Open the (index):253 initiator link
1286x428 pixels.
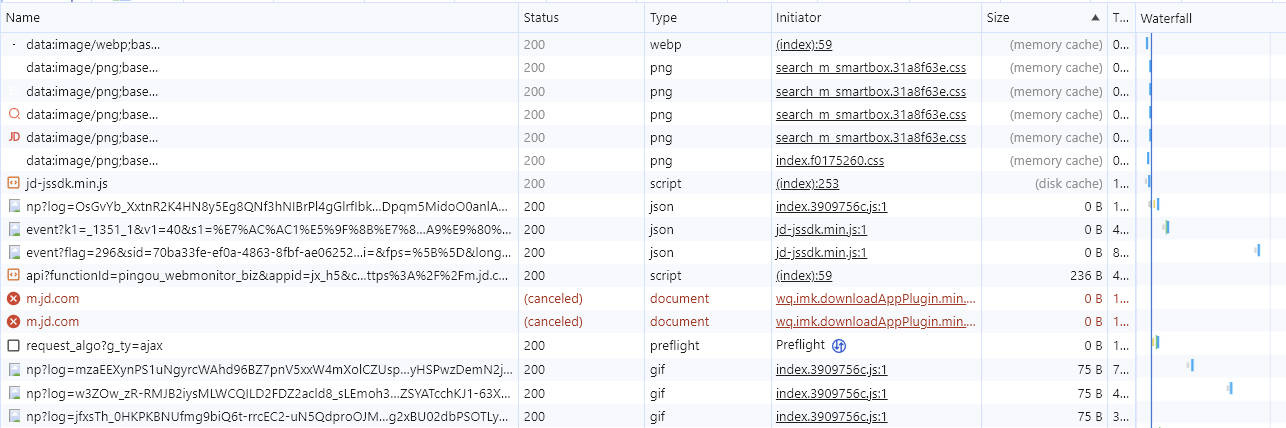coord(807,183)
